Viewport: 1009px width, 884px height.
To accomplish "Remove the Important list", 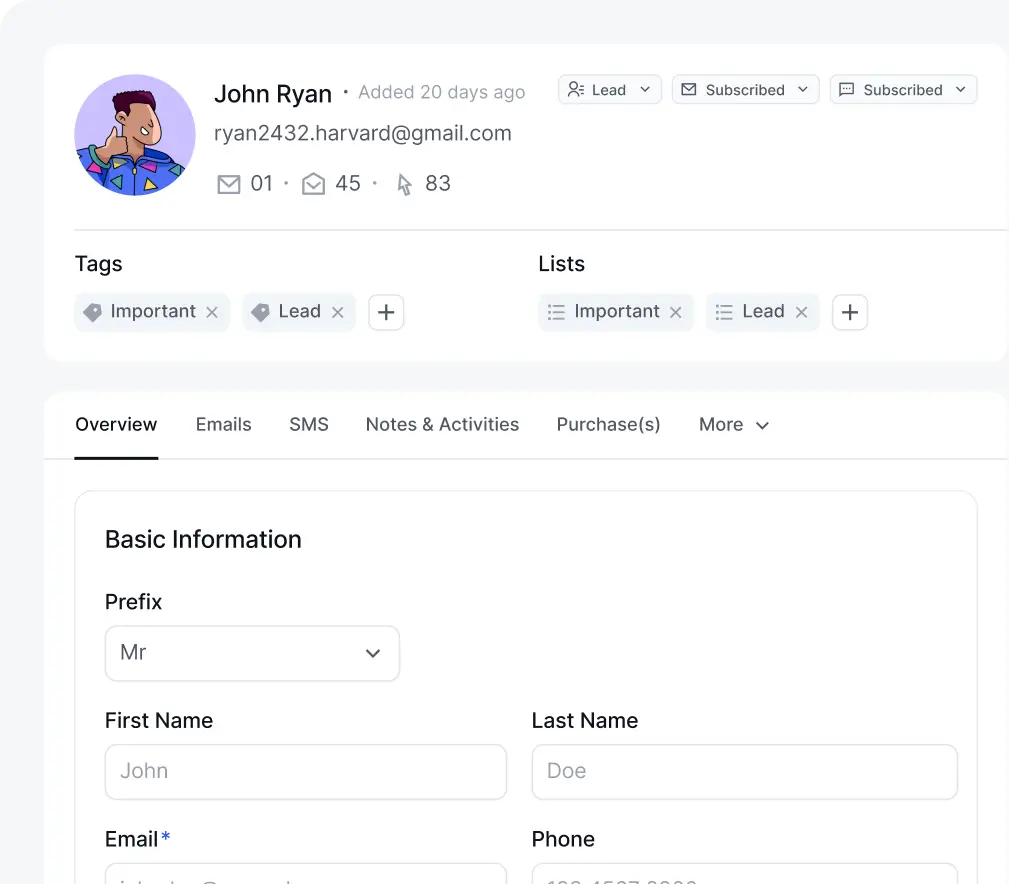I will click(675, 312).
